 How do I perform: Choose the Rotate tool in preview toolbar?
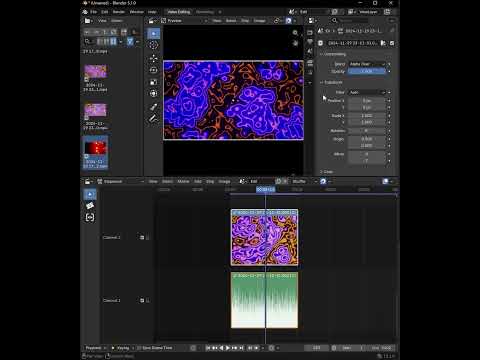pyautogui.click(x=153, y=70)
